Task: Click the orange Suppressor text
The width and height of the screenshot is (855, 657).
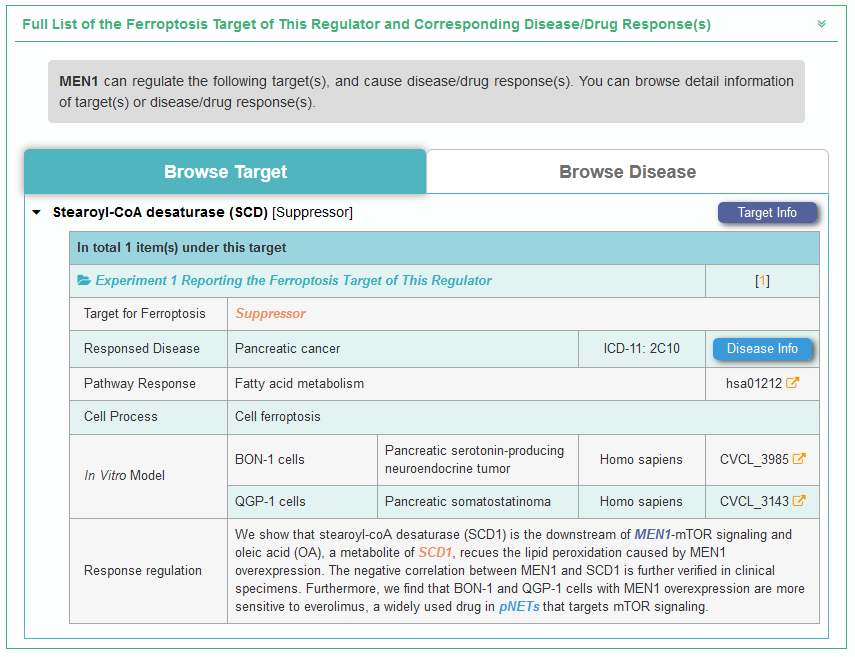Action: pyautogui.click(x=270, y=314)
